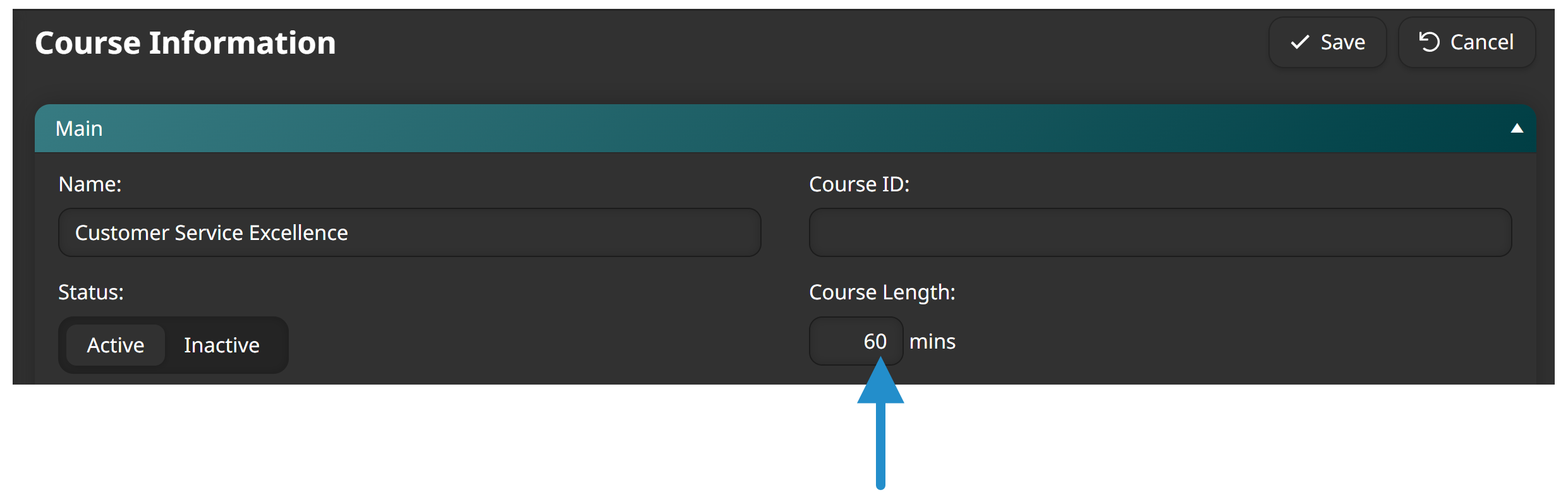This screenshot has height=497, width=1568.
Task: Collapse the Main section using the triangle
Action: coord(1516,129)
